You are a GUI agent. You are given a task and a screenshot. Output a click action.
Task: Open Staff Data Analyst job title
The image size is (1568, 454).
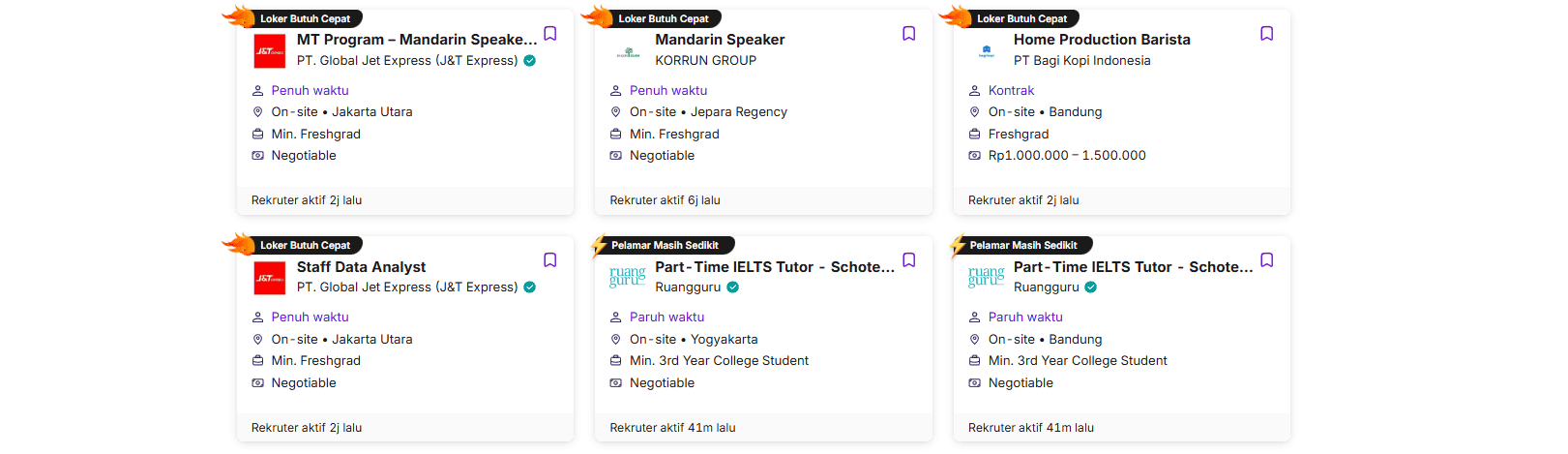(362, 267)
